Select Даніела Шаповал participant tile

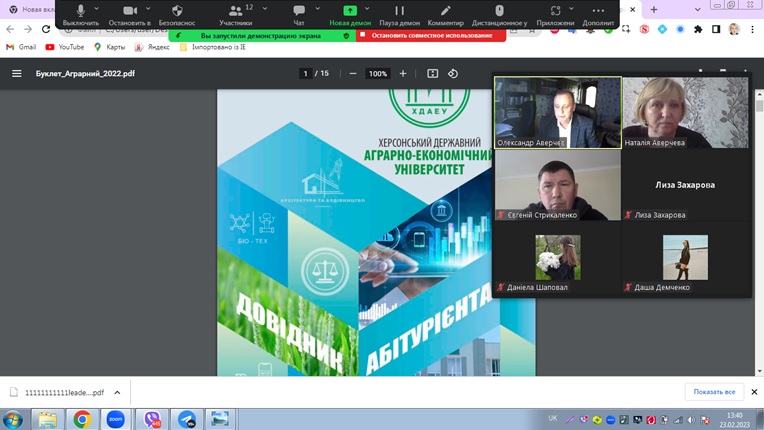[558, 258]
